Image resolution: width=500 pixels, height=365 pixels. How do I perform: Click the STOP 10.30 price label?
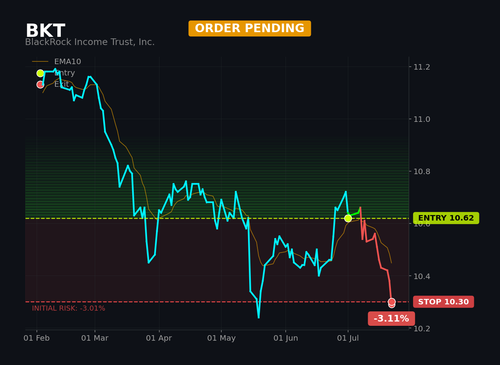443,302
